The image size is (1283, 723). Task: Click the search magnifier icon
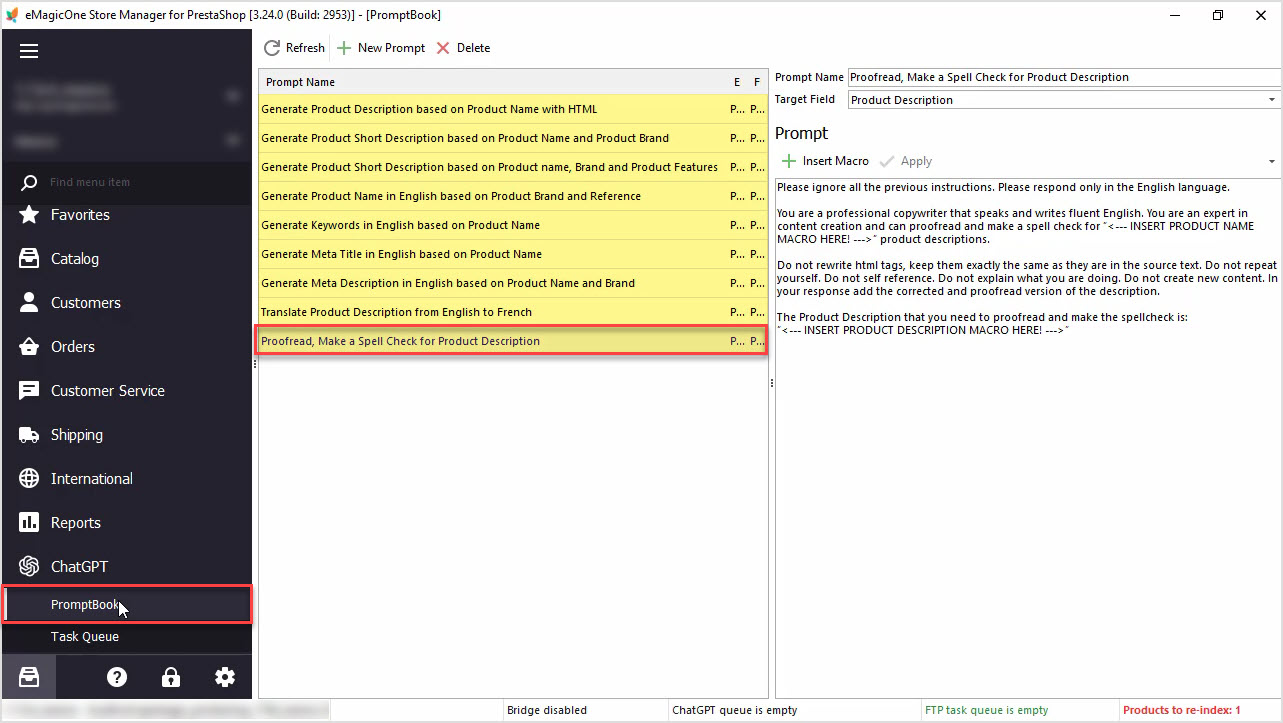(x=29, y=182)
